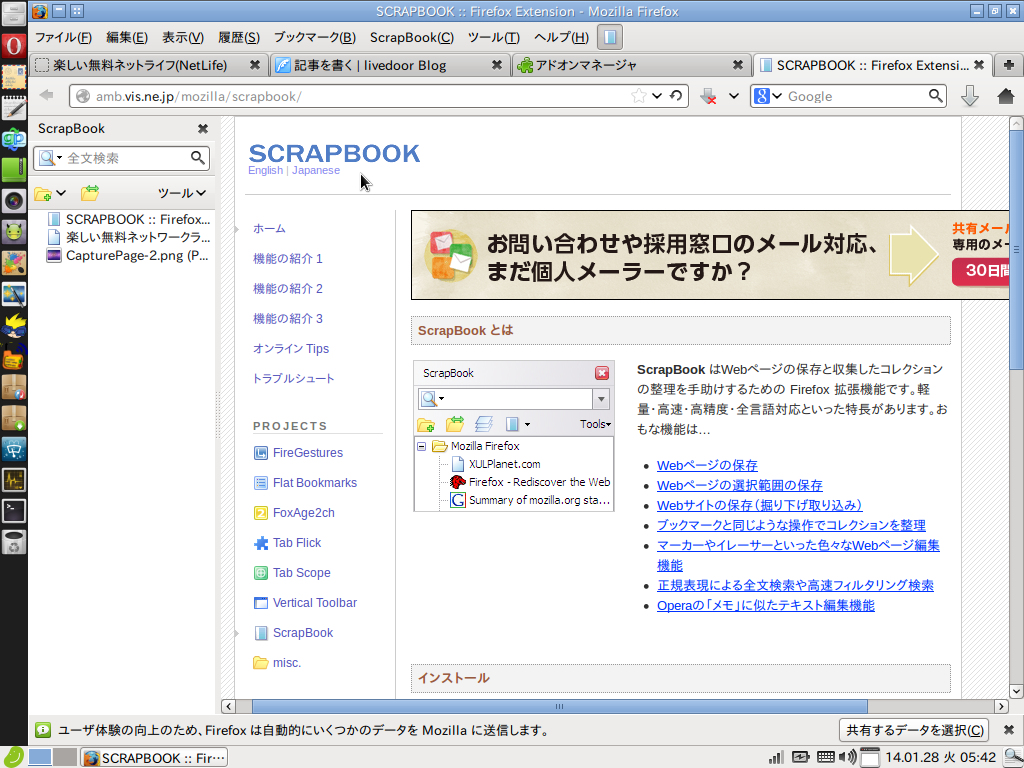The width and height of the screenshot is (1024, 768).
Task: Click the keyboard icon in system tray
Action: pyautogui.click(x=825, y=757)
